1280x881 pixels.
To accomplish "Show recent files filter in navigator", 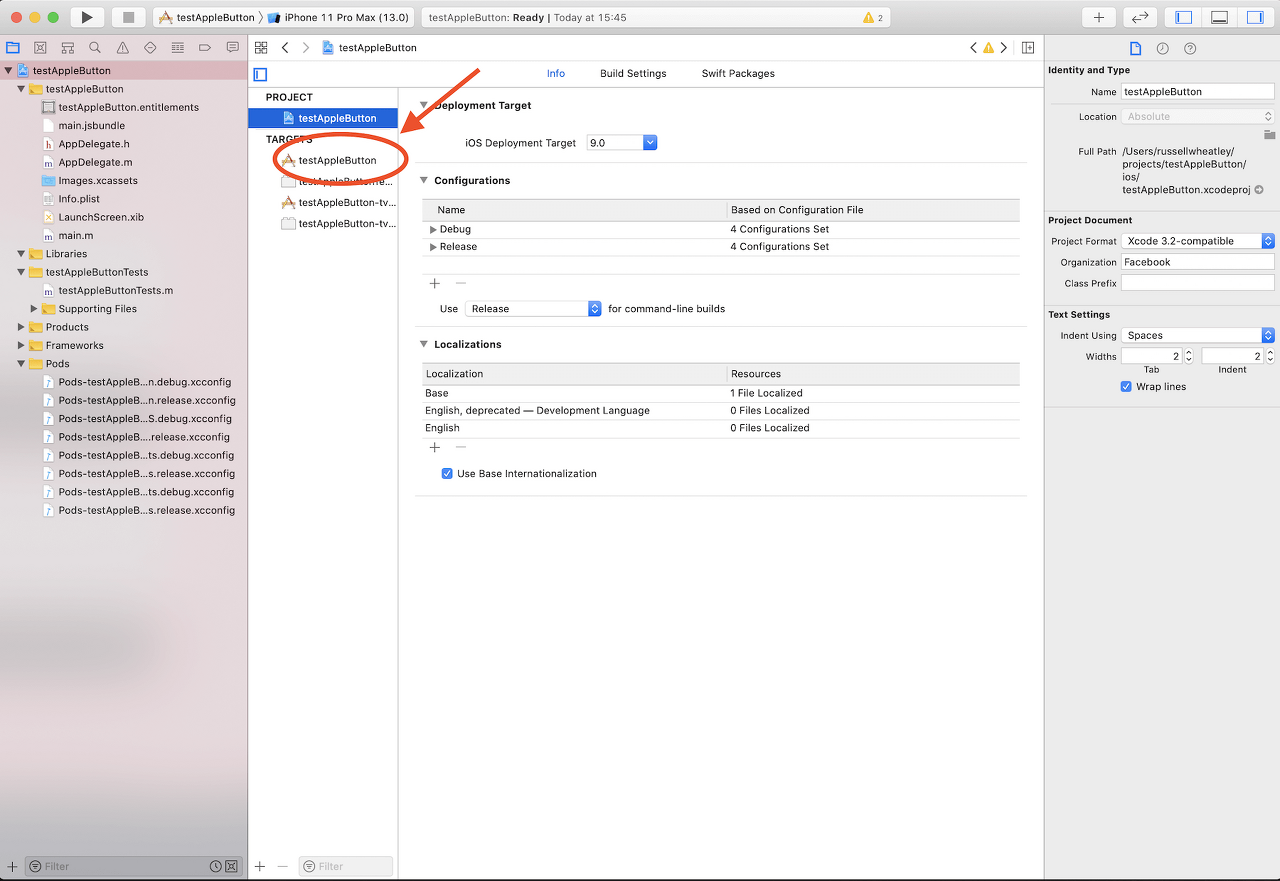I will point(215,866).
